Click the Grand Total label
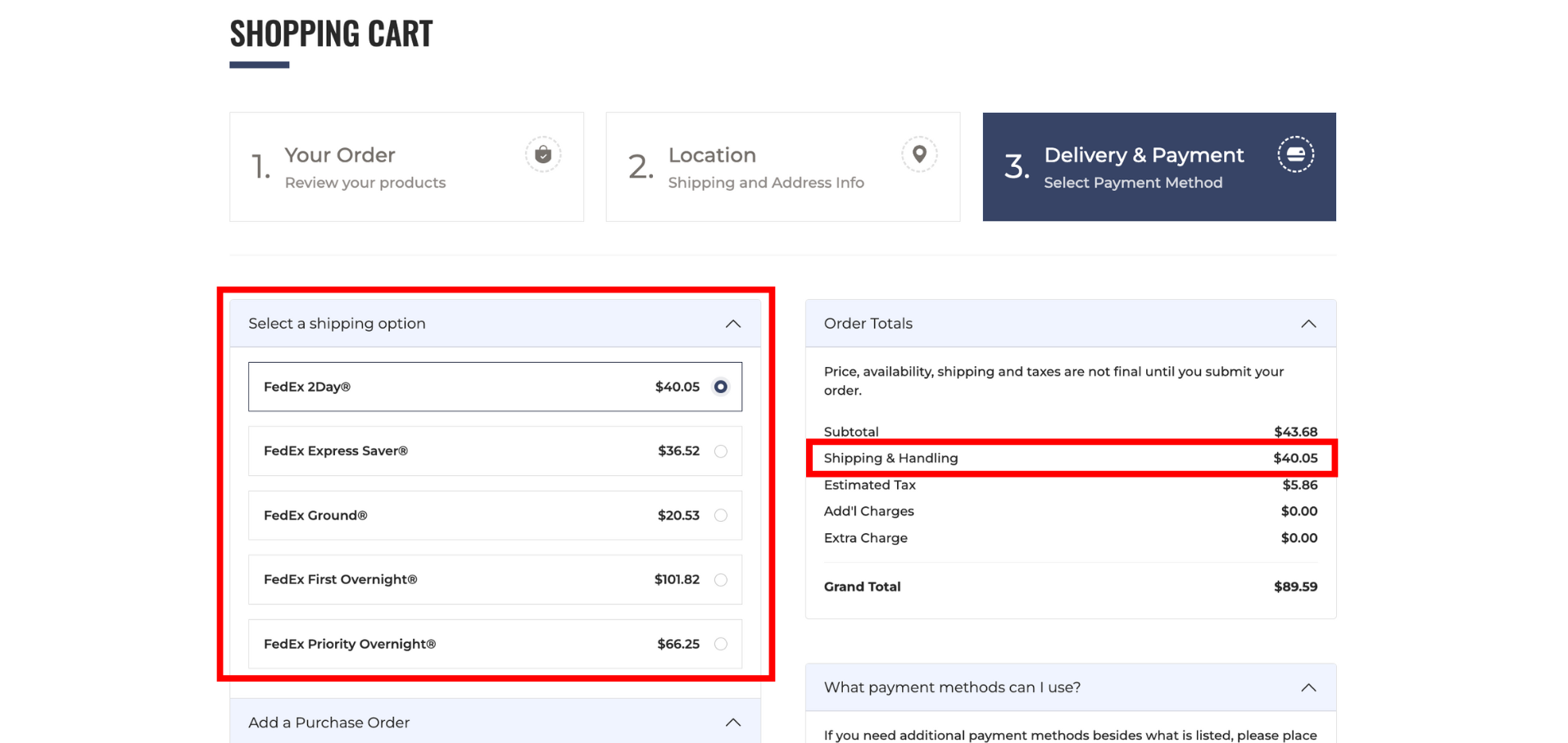This screenshot has width=1568, height=743. [862, 587]
